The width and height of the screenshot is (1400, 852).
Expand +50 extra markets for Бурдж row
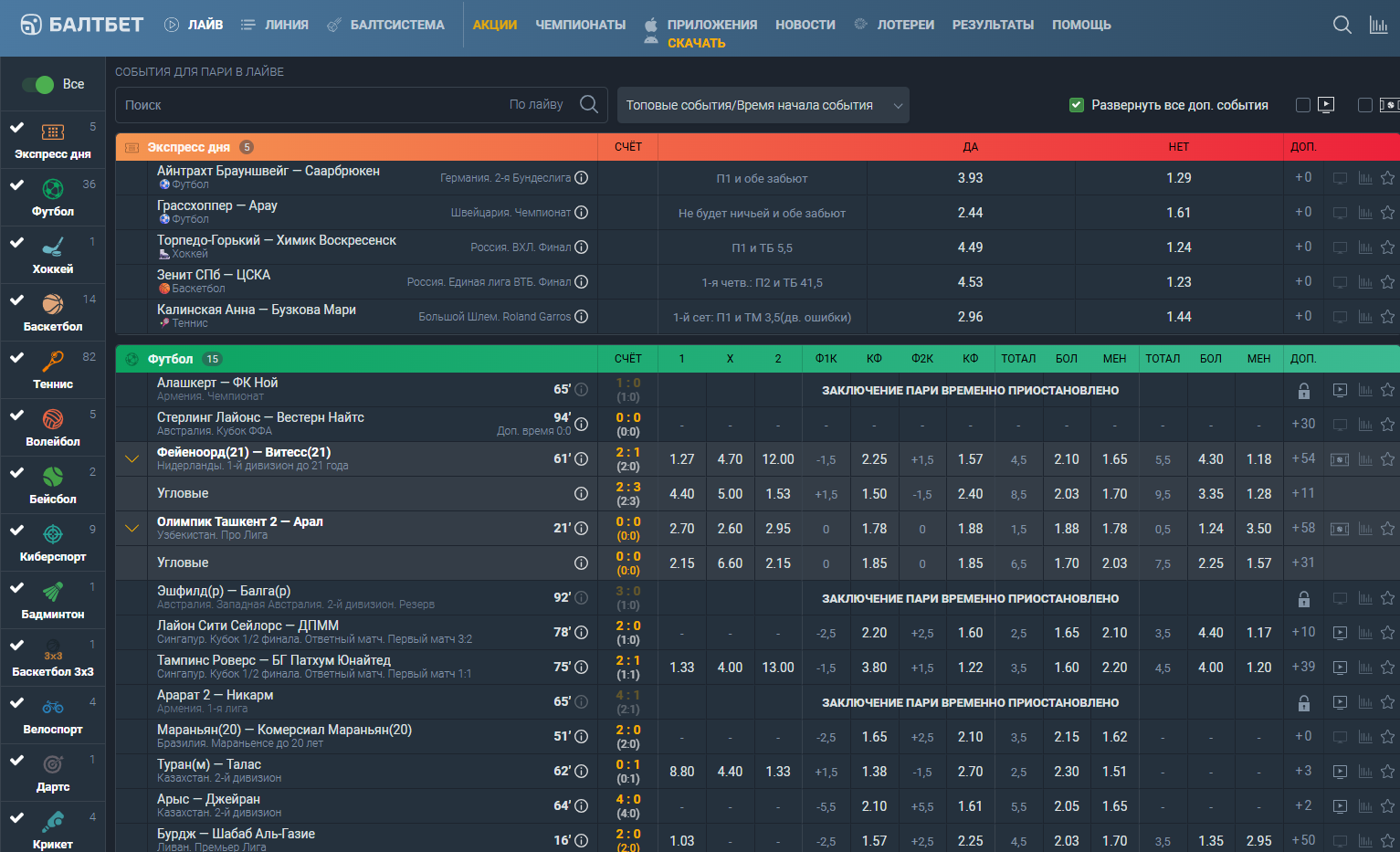pyautogui.click(x=1303, y=840)
